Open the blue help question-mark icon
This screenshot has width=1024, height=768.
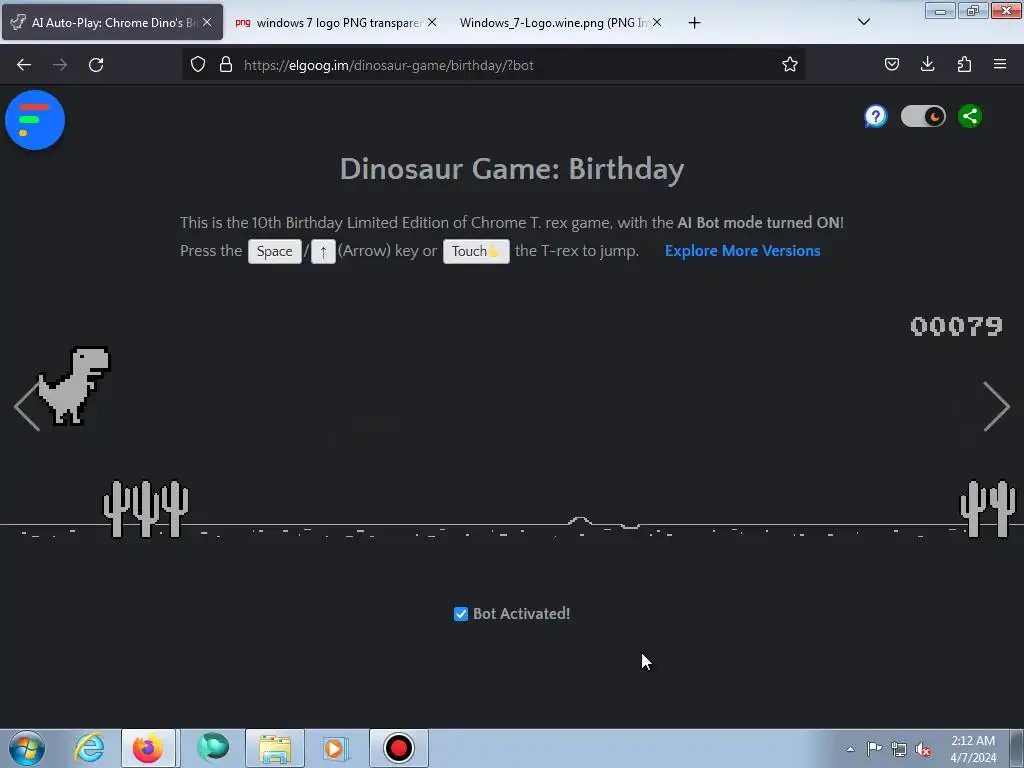click(x=876, y=116)
